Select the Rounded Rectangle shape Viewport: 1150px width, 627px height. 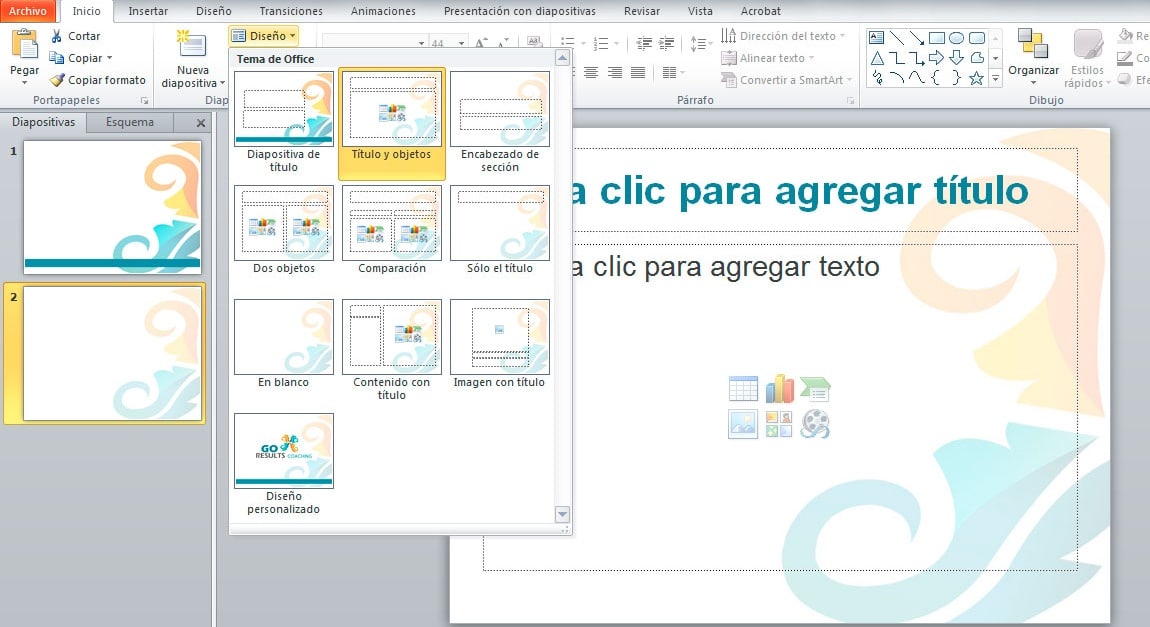coord(977,37)
